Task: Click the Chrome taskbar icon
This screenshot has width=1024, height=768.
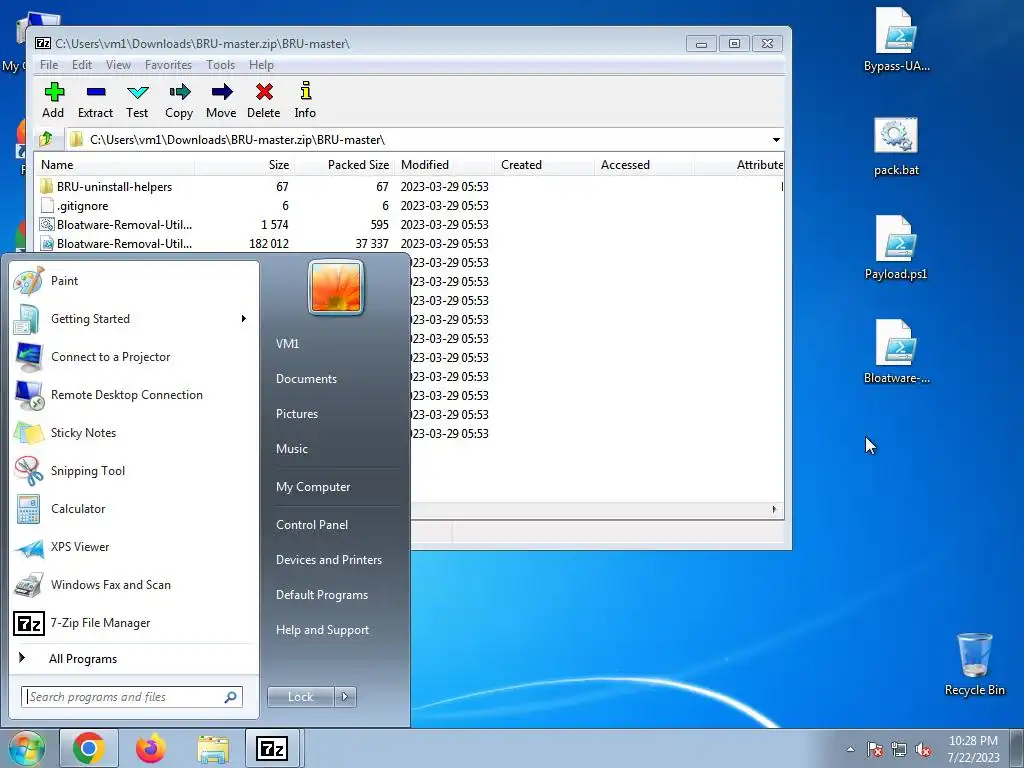Action: click(89, 748)
